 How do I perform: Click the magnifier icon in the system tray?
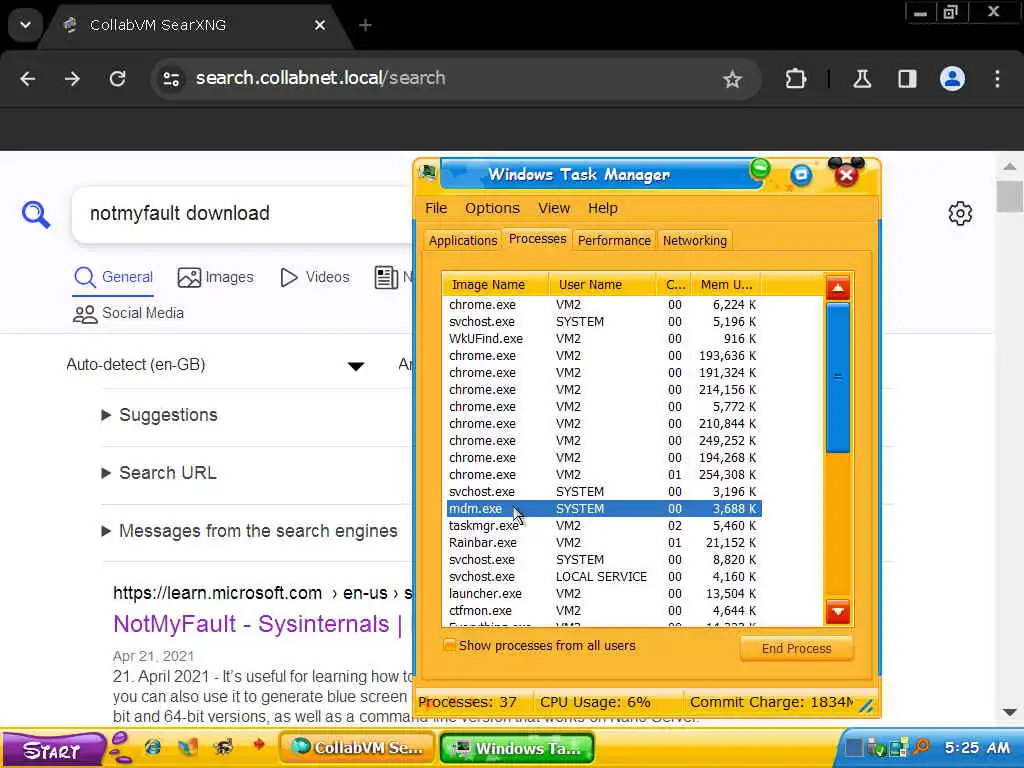[921, 746]
